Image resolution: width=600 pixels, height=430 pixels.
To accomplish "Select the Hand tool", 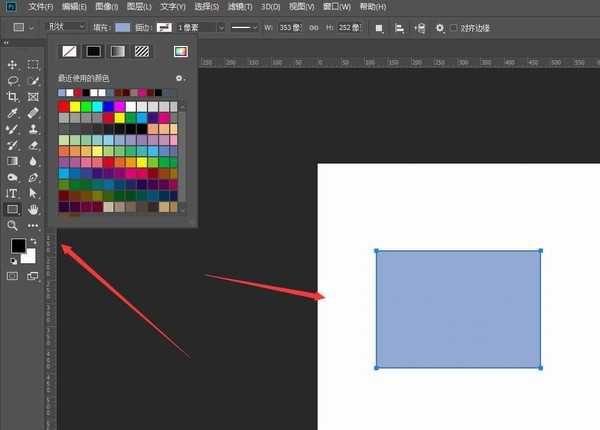I will point(33,209).
